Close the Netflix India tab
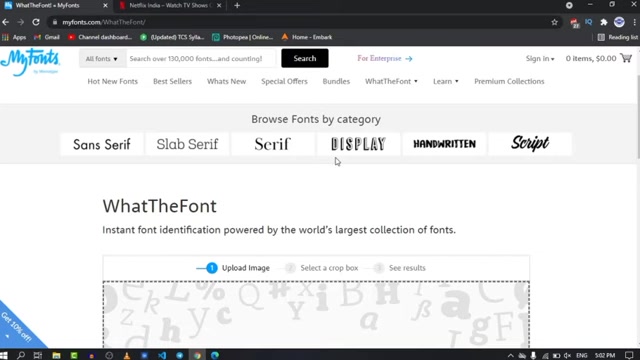The image size is (640, 360). point(219,6)
